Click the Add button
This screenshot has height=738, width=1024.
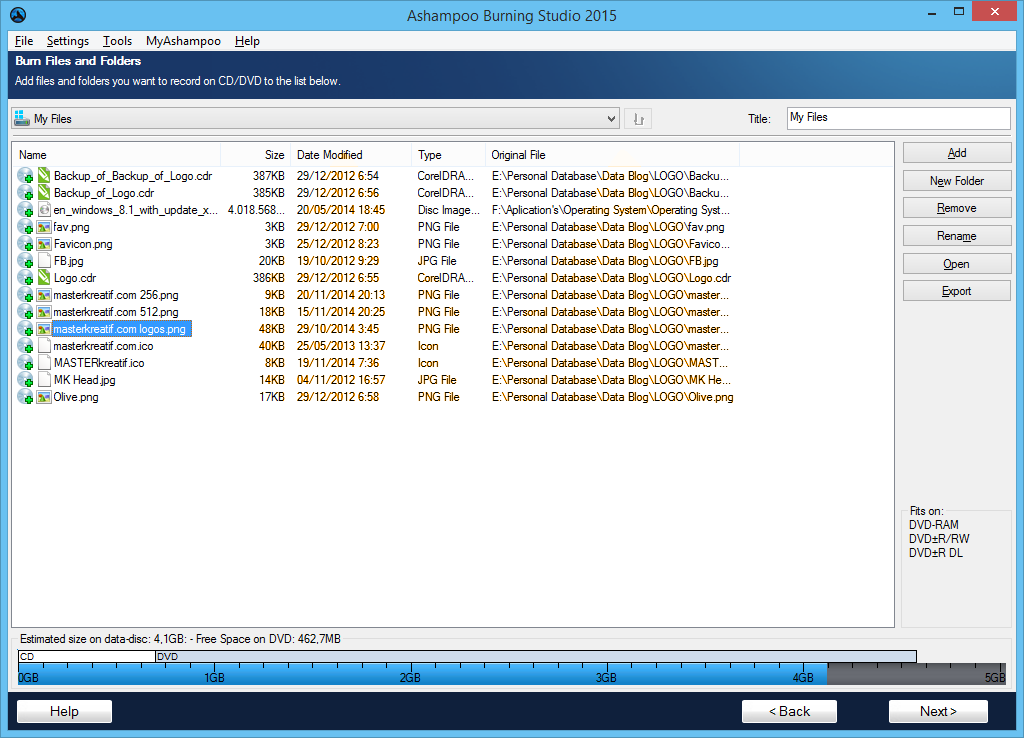tap(957, 153)
